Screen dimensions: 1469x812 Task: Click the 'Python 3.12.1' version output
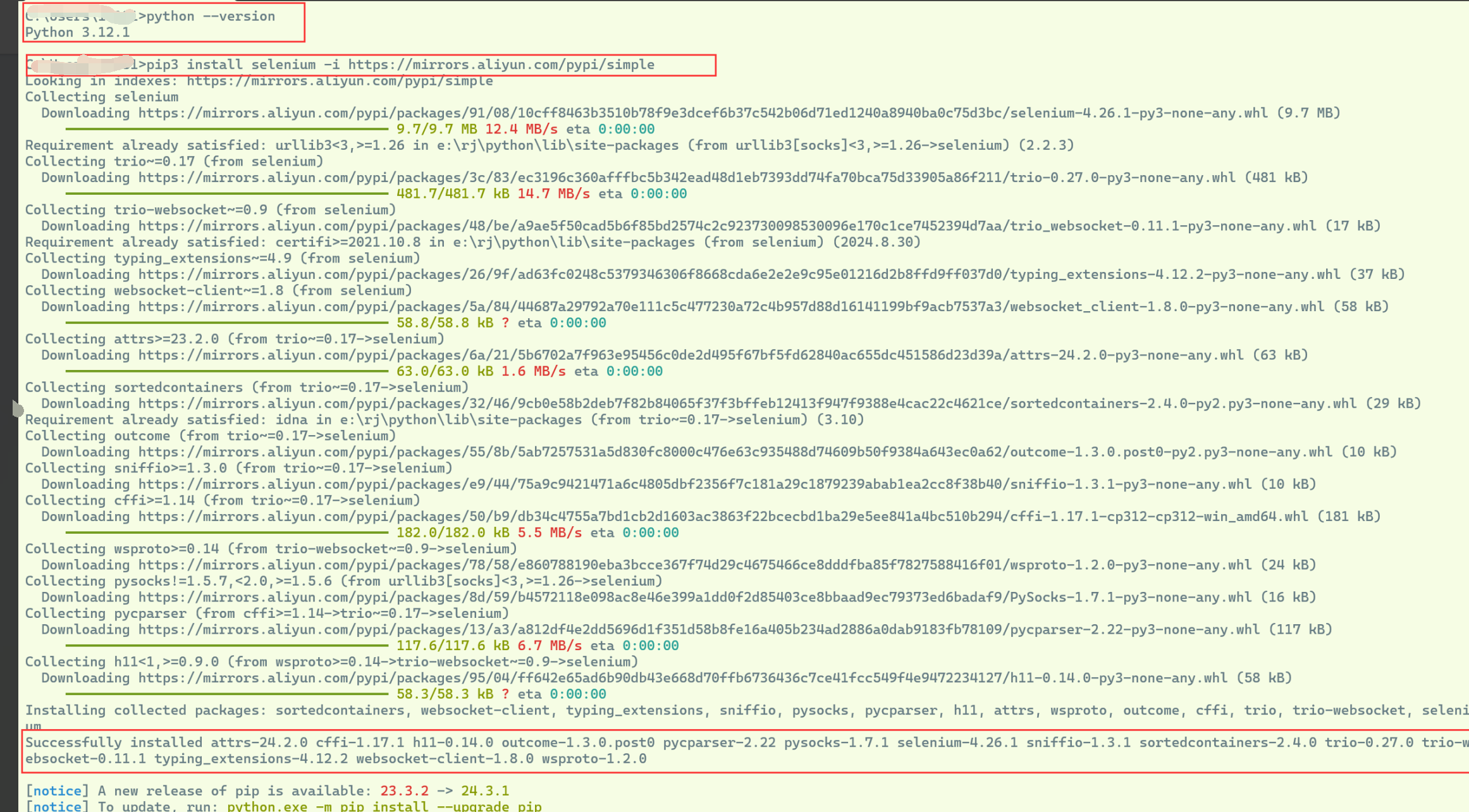(77, 32)
